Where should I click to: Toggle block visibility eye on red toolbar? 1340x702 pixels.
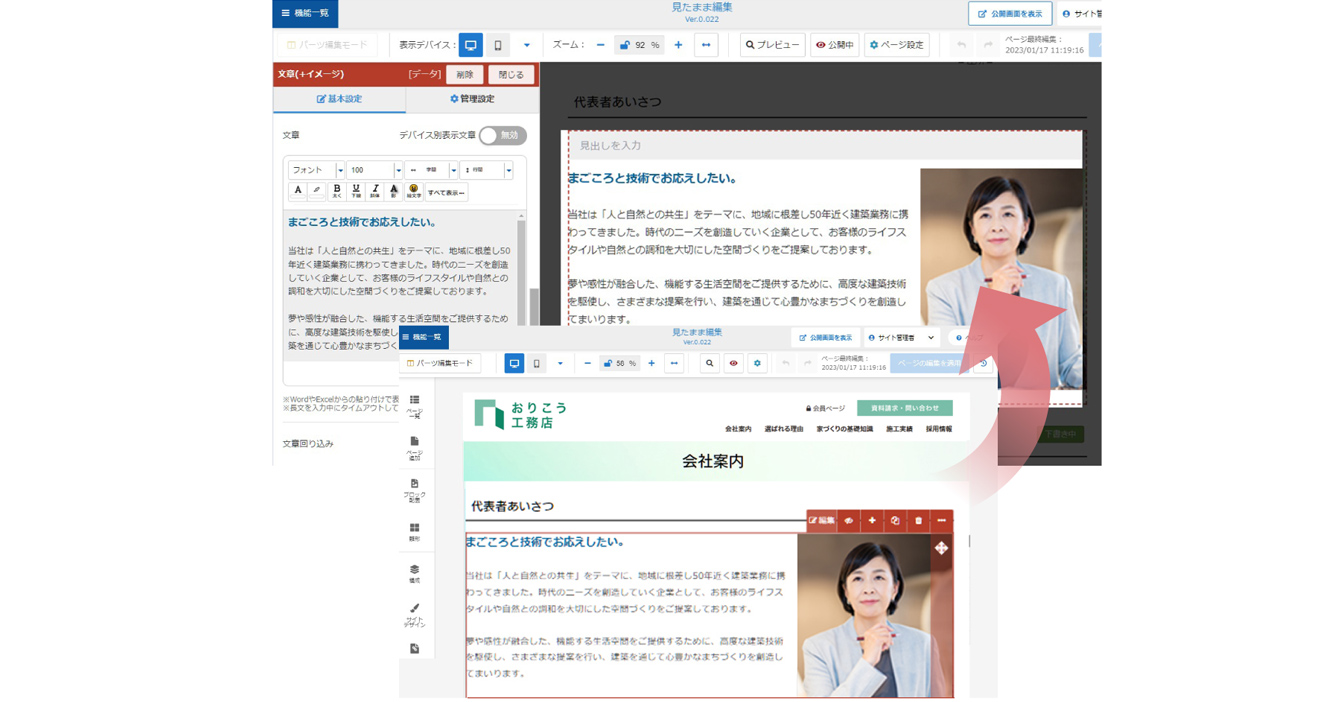(848, 521)
